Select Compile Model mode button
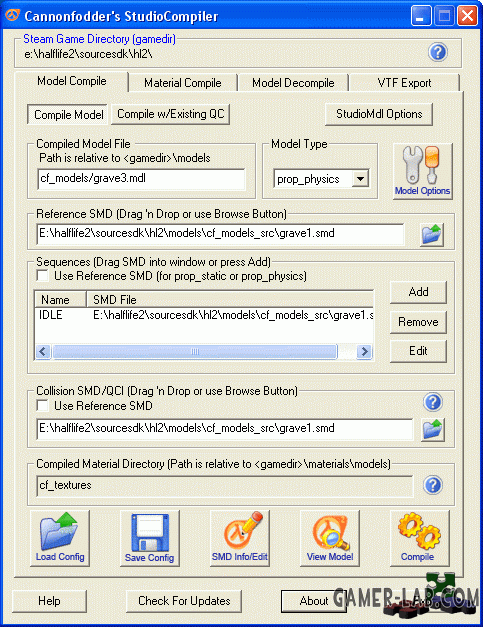This screenshot has width=483, height=627. (x=68, y=115)
